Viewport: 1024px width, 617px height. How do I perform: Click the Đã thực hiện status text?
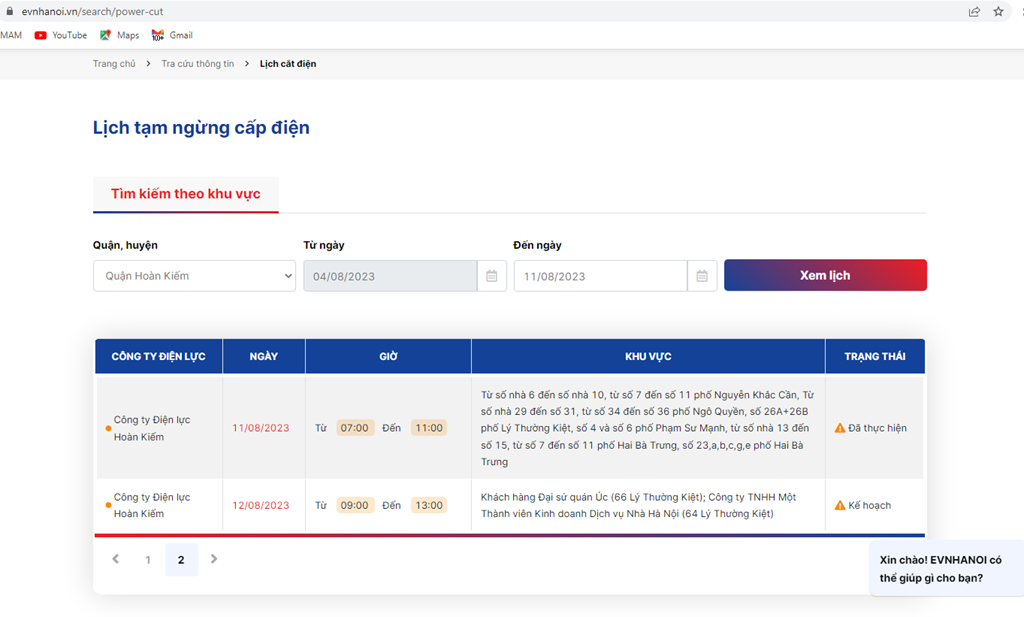877,428
